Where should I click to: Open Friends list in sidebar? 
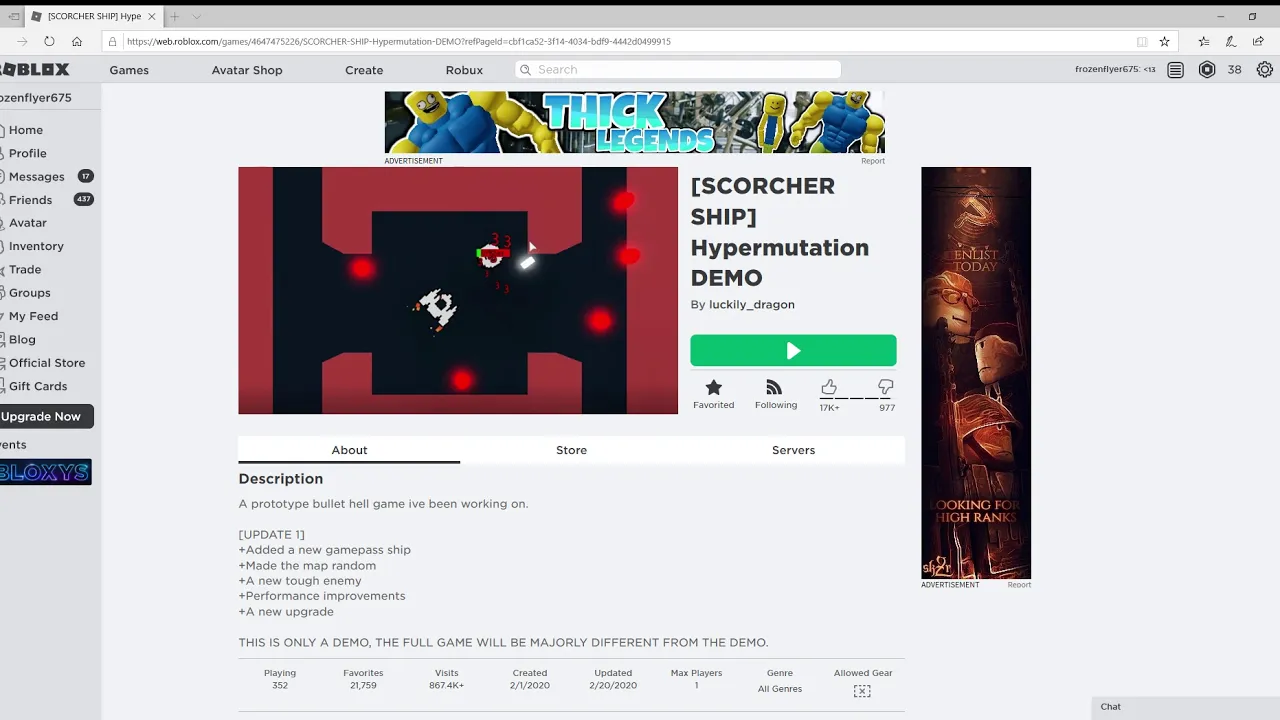click(x=30, y=200)
